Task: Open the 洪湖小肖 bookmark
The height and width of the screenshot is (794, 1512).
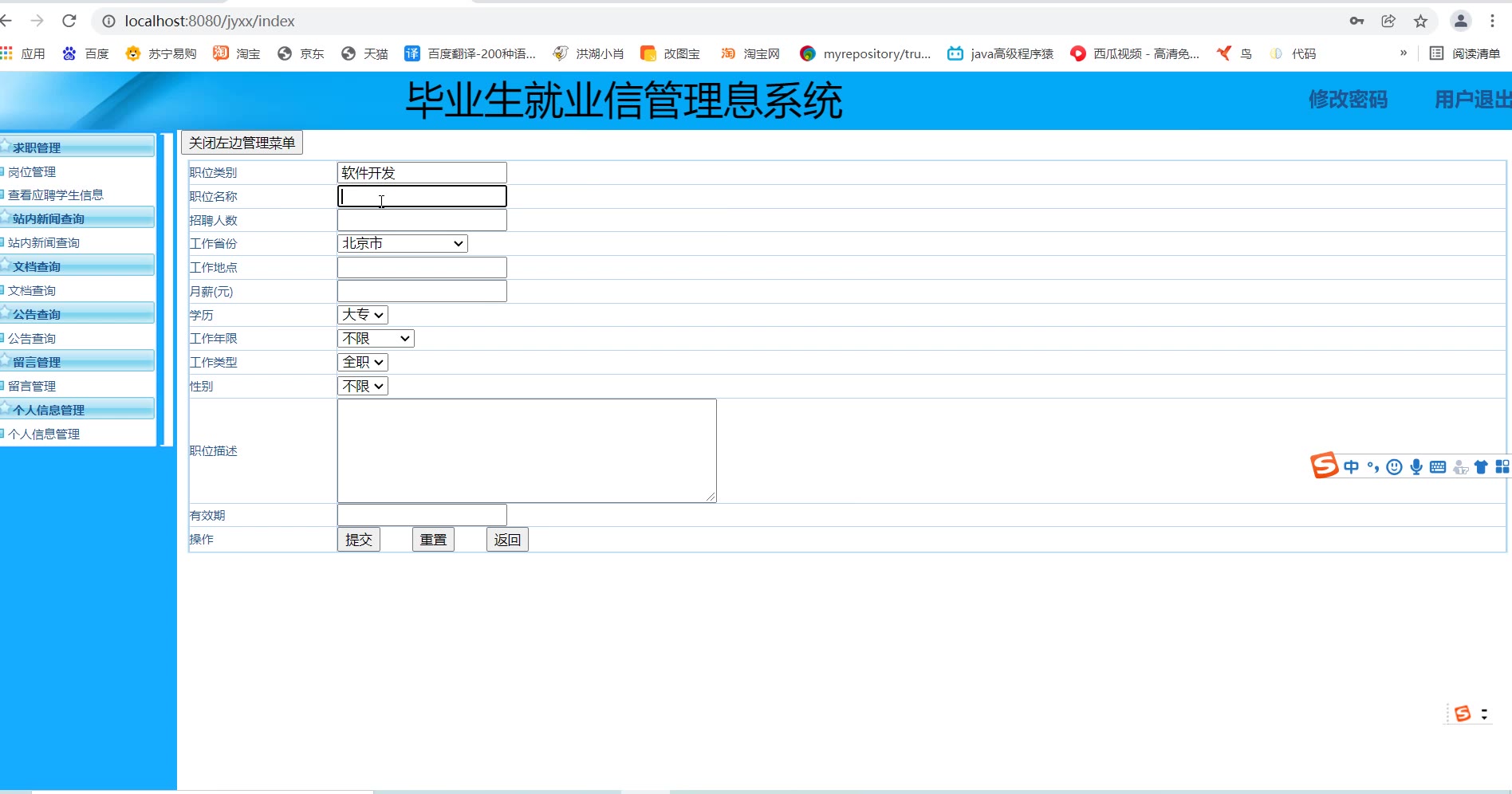Action: (x=589, y=53)
